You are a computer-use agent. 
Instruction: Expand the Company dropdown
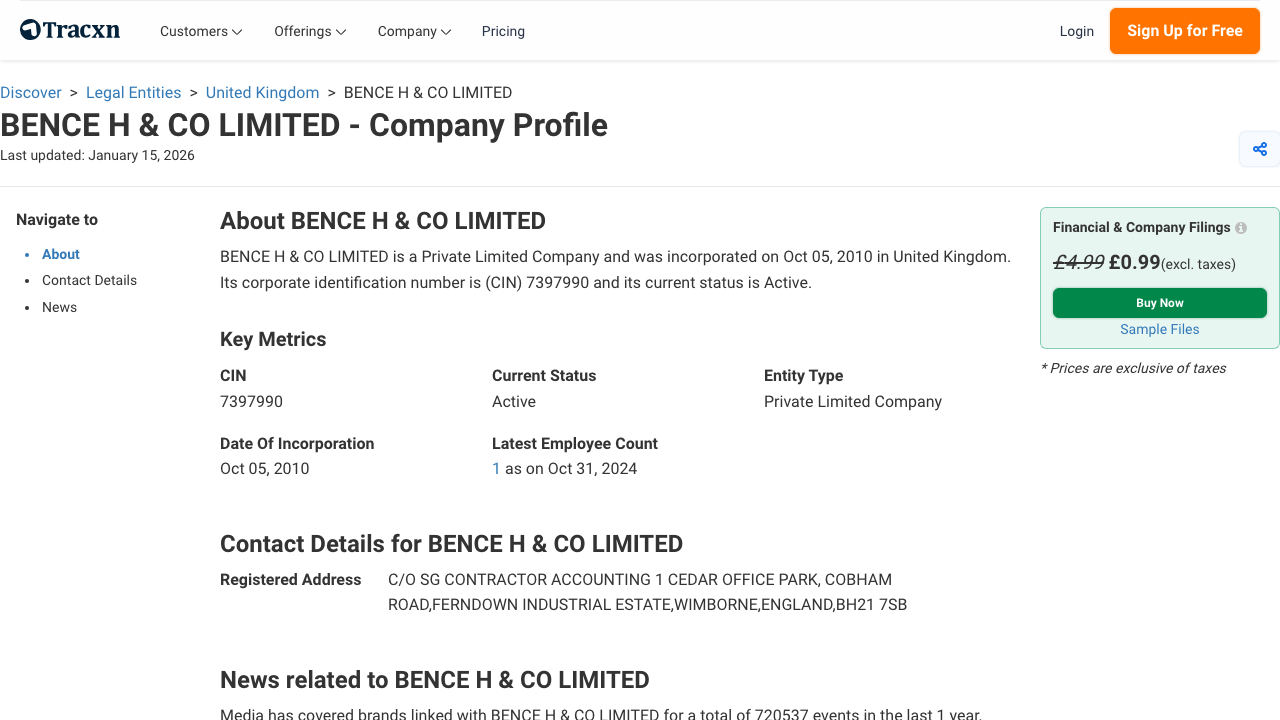pos(413,31)
